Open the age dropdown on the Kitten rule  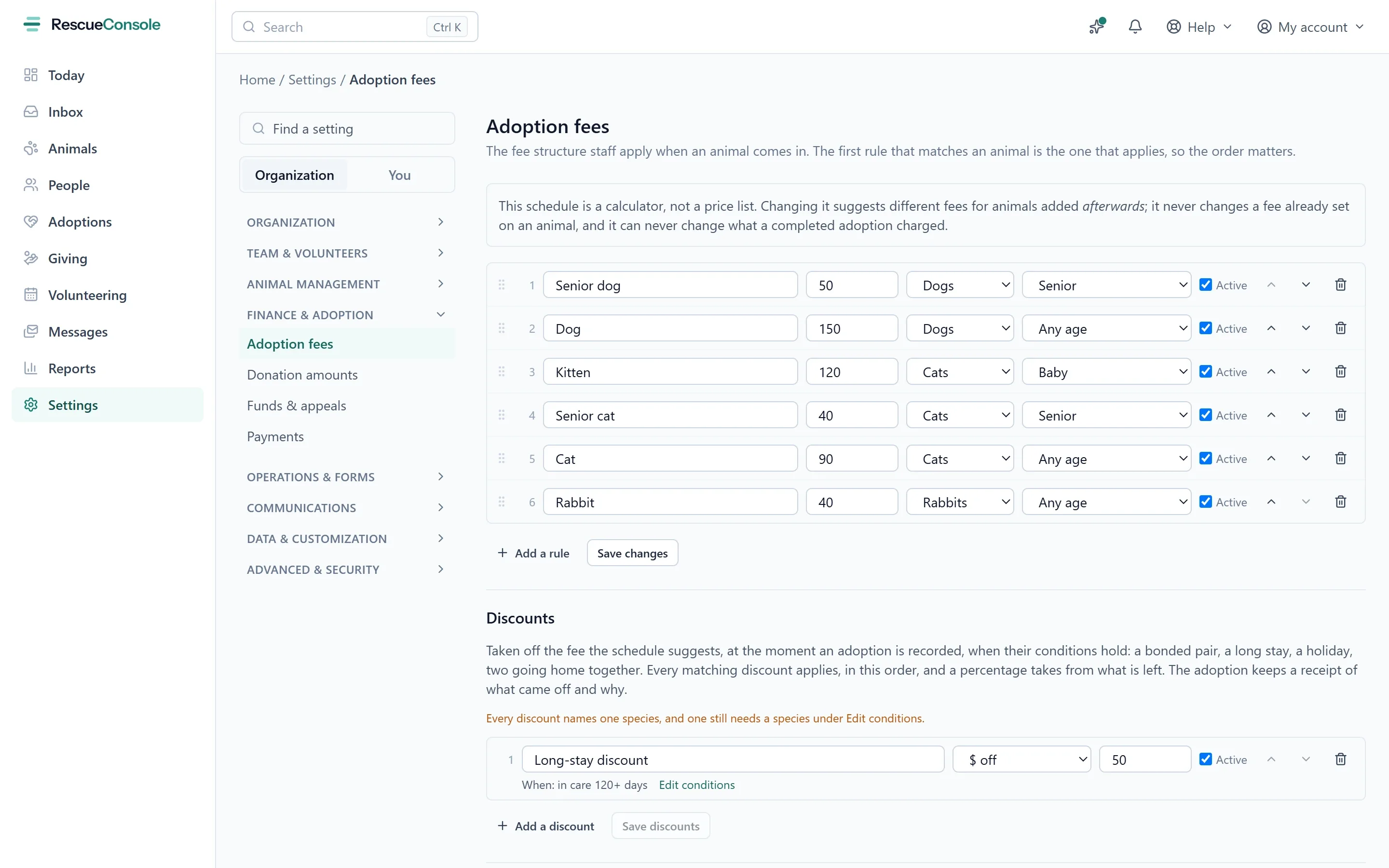pyautogui.click(x=1106, y=372)
